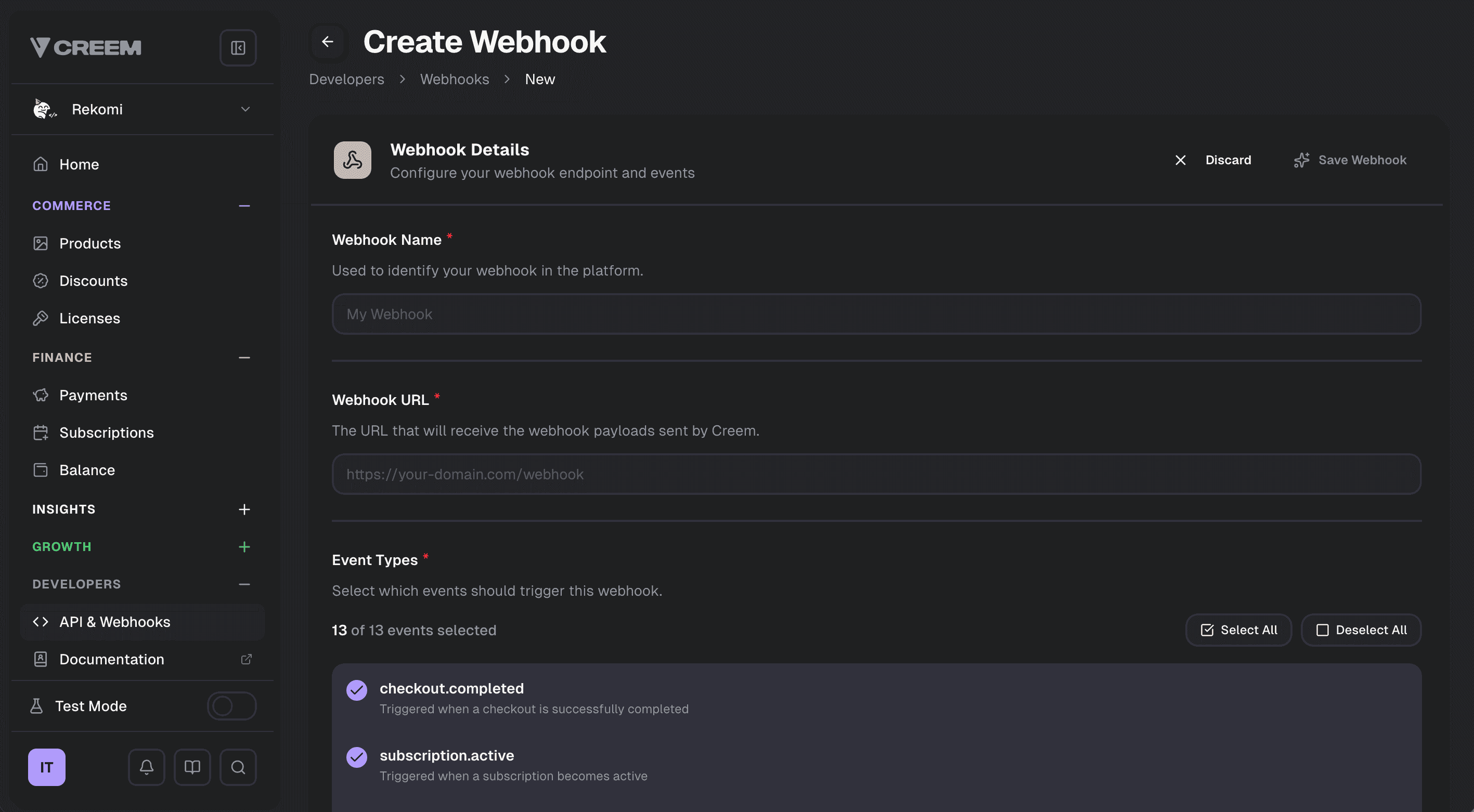Click the checkout.completed event title
This screenshot has height=812, width=1474.
pos(452,688)
